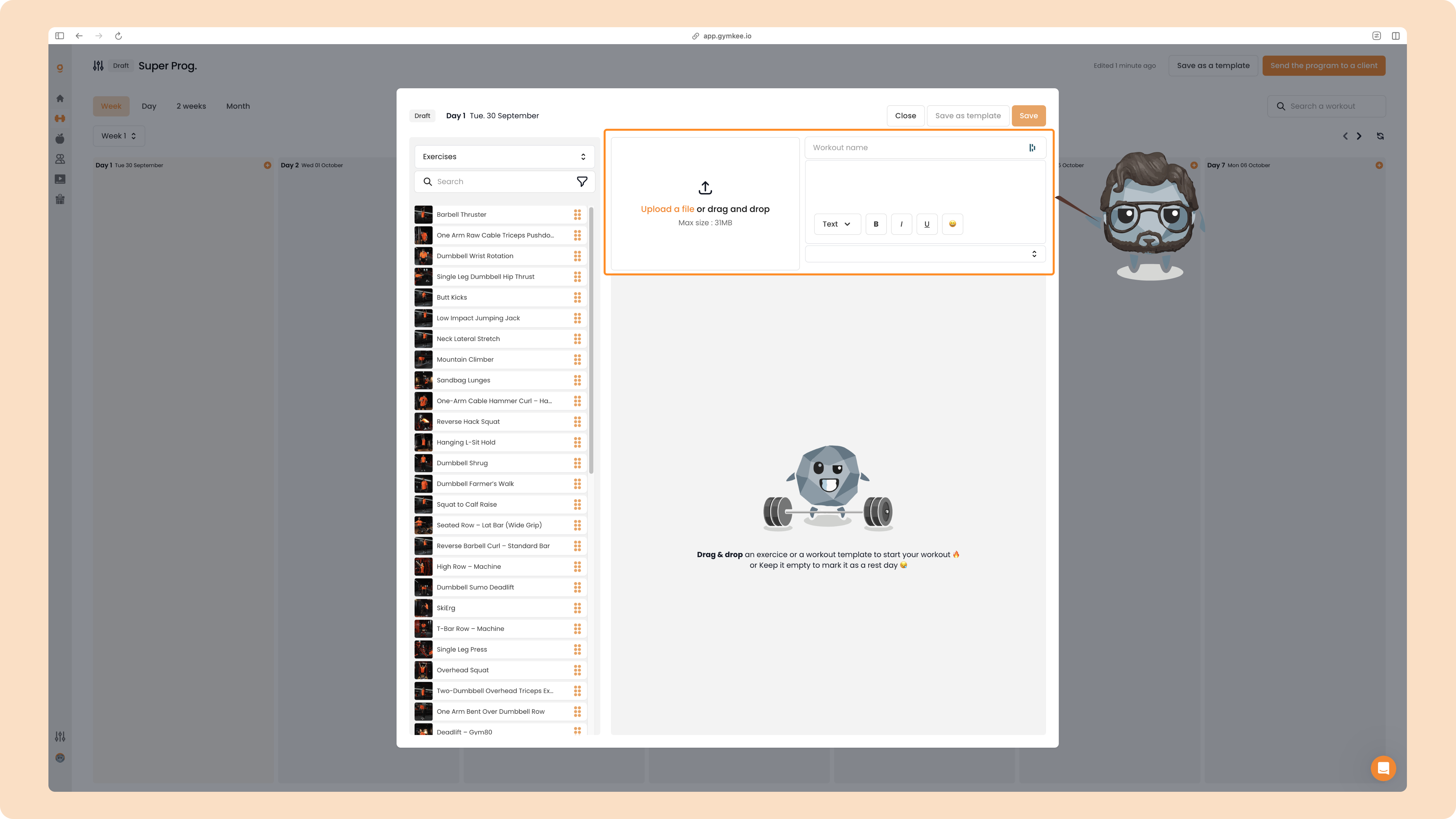Click the filter funnel icon in exercise search
The height and width of the screenshot is (819, 1456).
pos(582,182)
